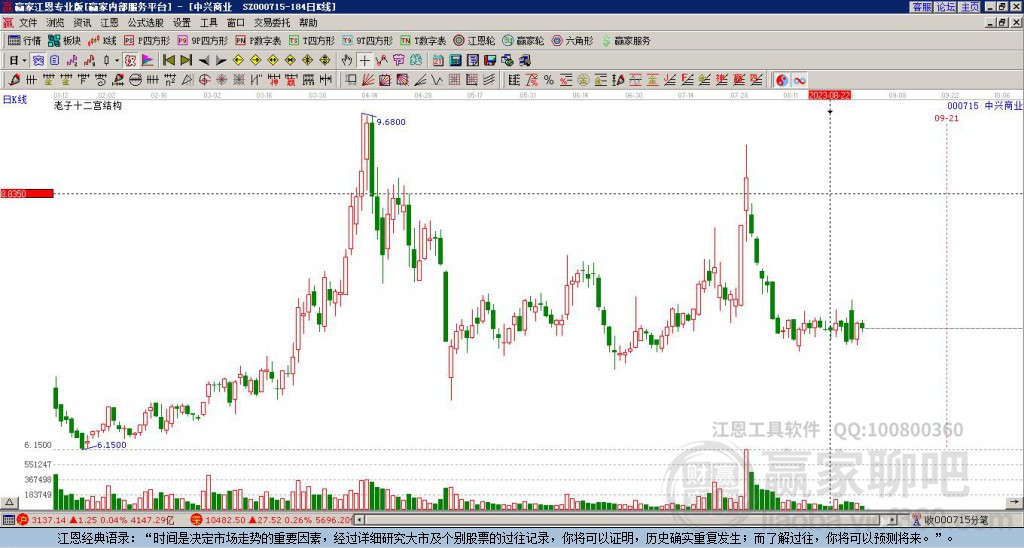This screenshot has width=1024, height=548.
Task: Switch to the K线 chart view
Action: tap(101, 40)
